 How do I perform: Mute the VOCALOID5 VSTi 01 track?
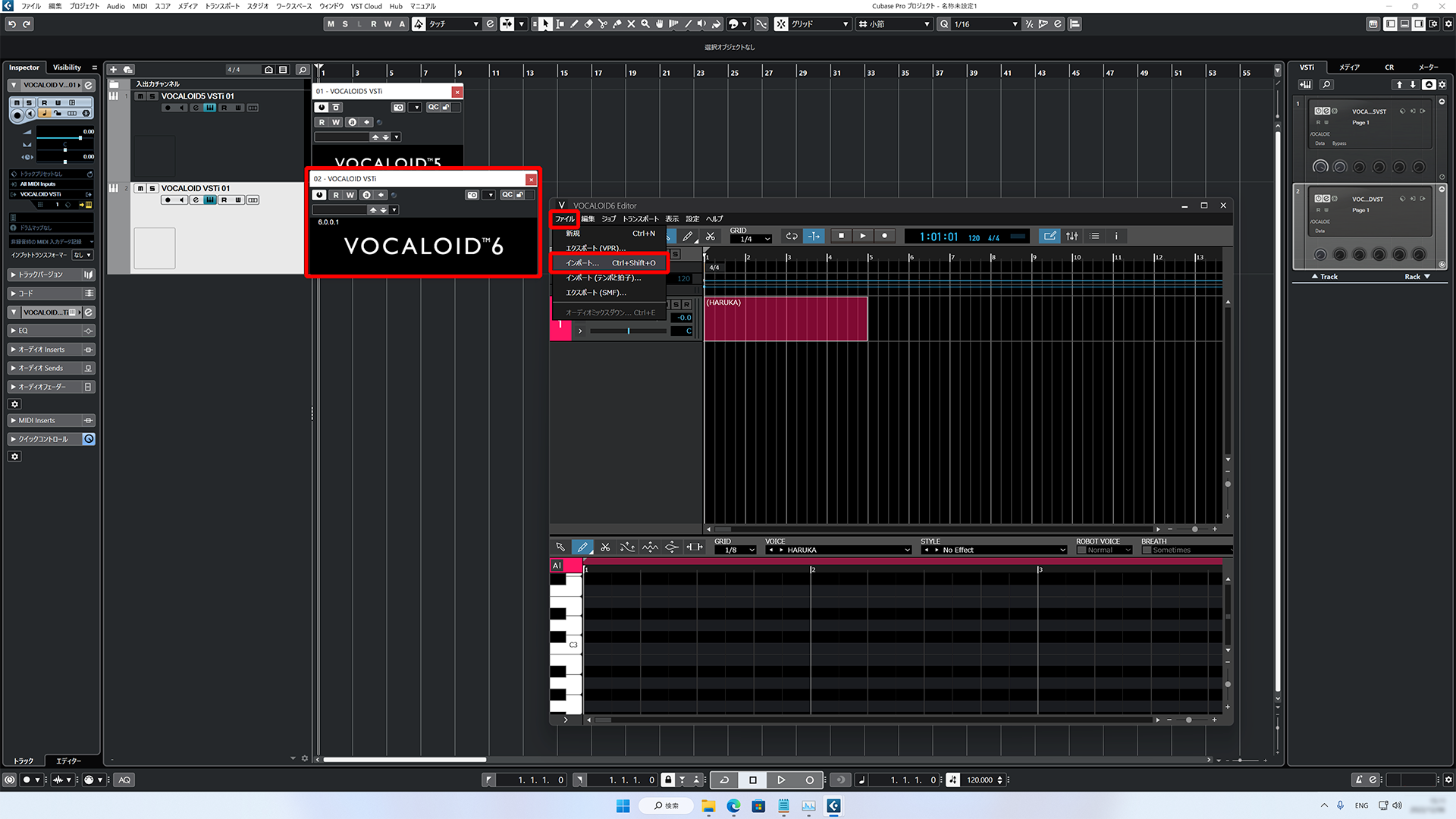[x=140, y=96]
